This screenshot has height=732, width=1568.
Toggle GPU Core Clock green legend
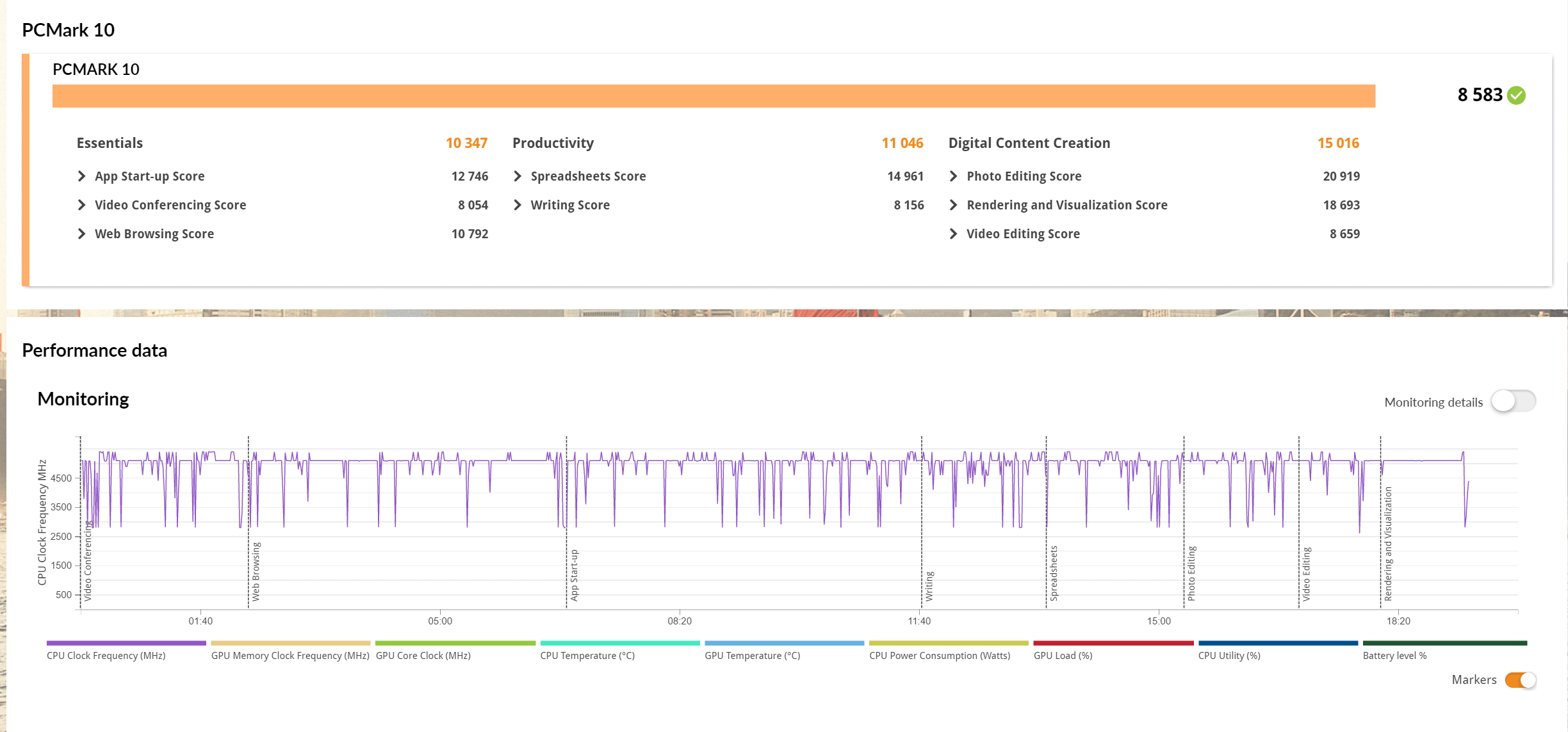[455, 643]
